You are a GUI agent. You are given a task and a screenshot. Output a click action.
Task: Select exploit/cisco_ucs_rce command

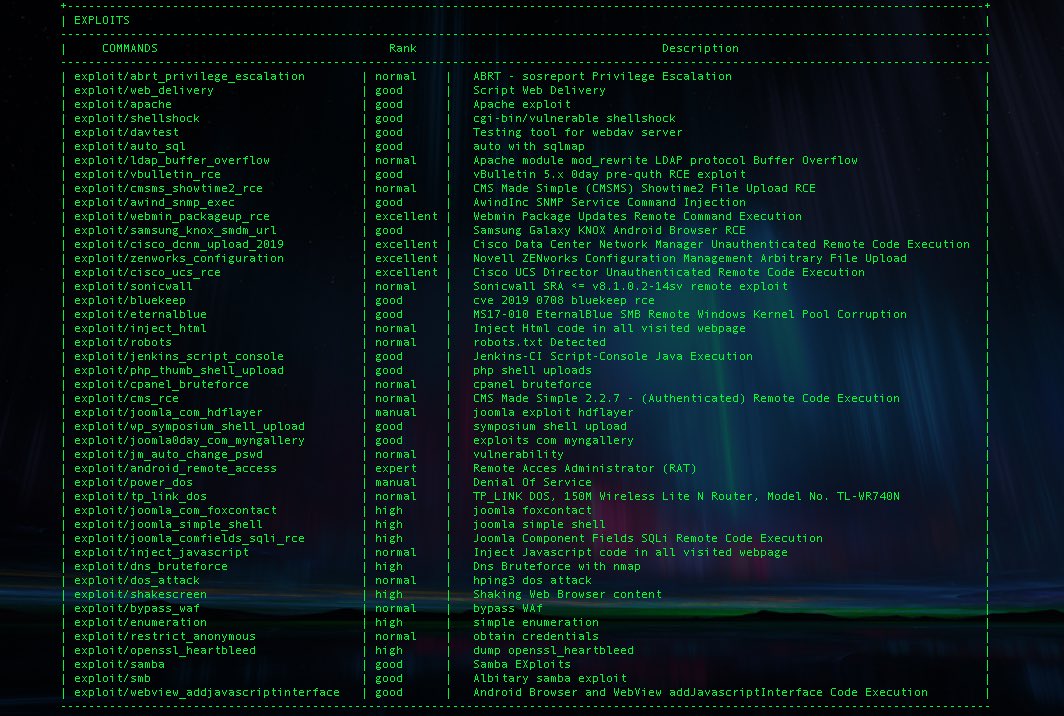coord(147,272)
